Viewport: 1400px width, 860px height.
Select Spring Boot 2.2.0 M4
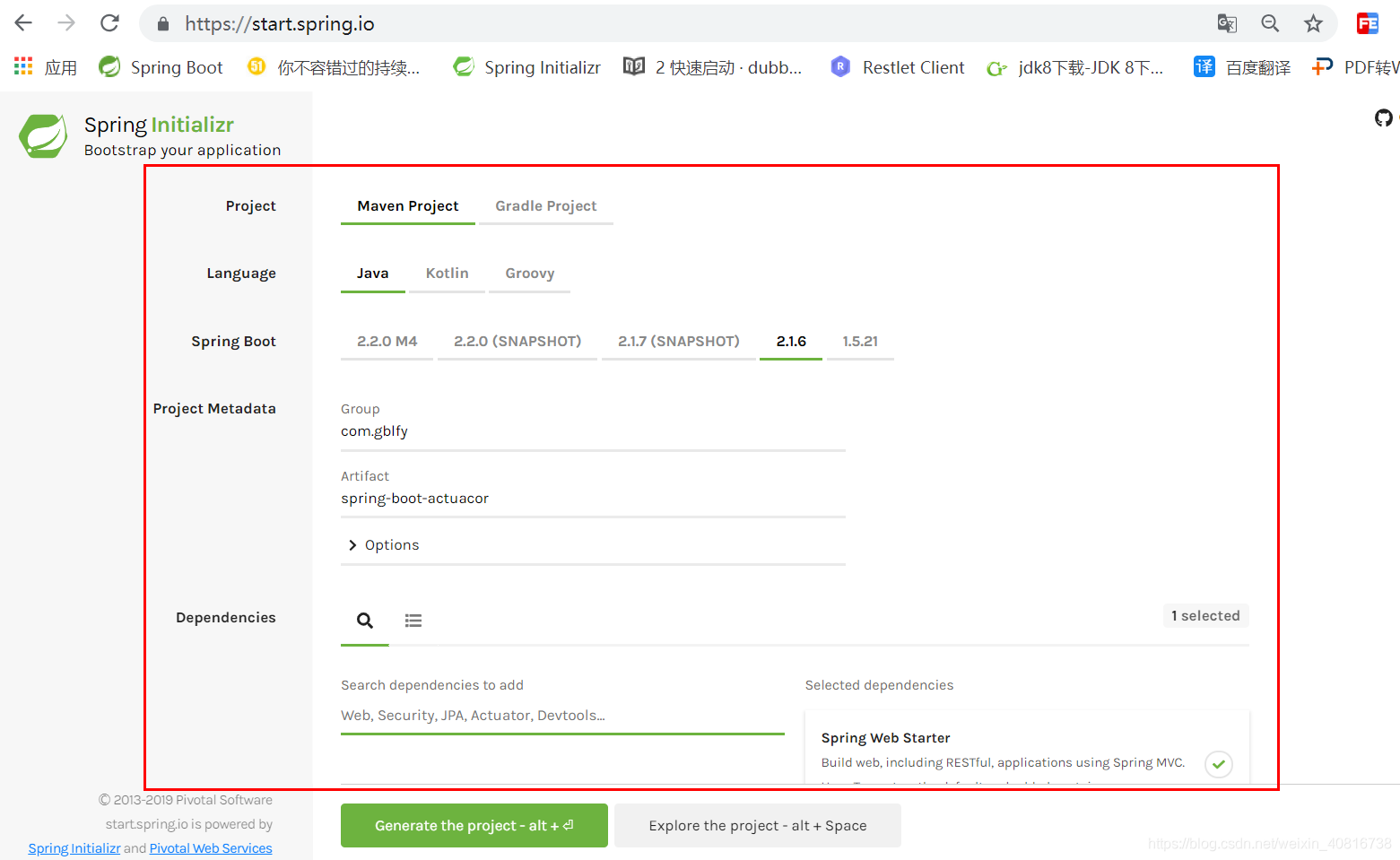click(x=387, y=342)
